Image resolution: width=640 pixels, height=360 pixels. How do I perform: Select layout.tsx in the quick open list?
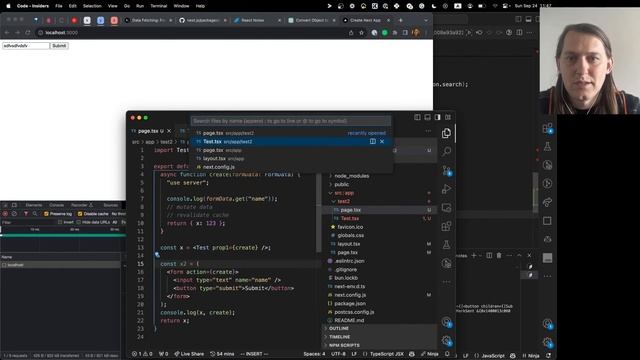coord(291,158)
